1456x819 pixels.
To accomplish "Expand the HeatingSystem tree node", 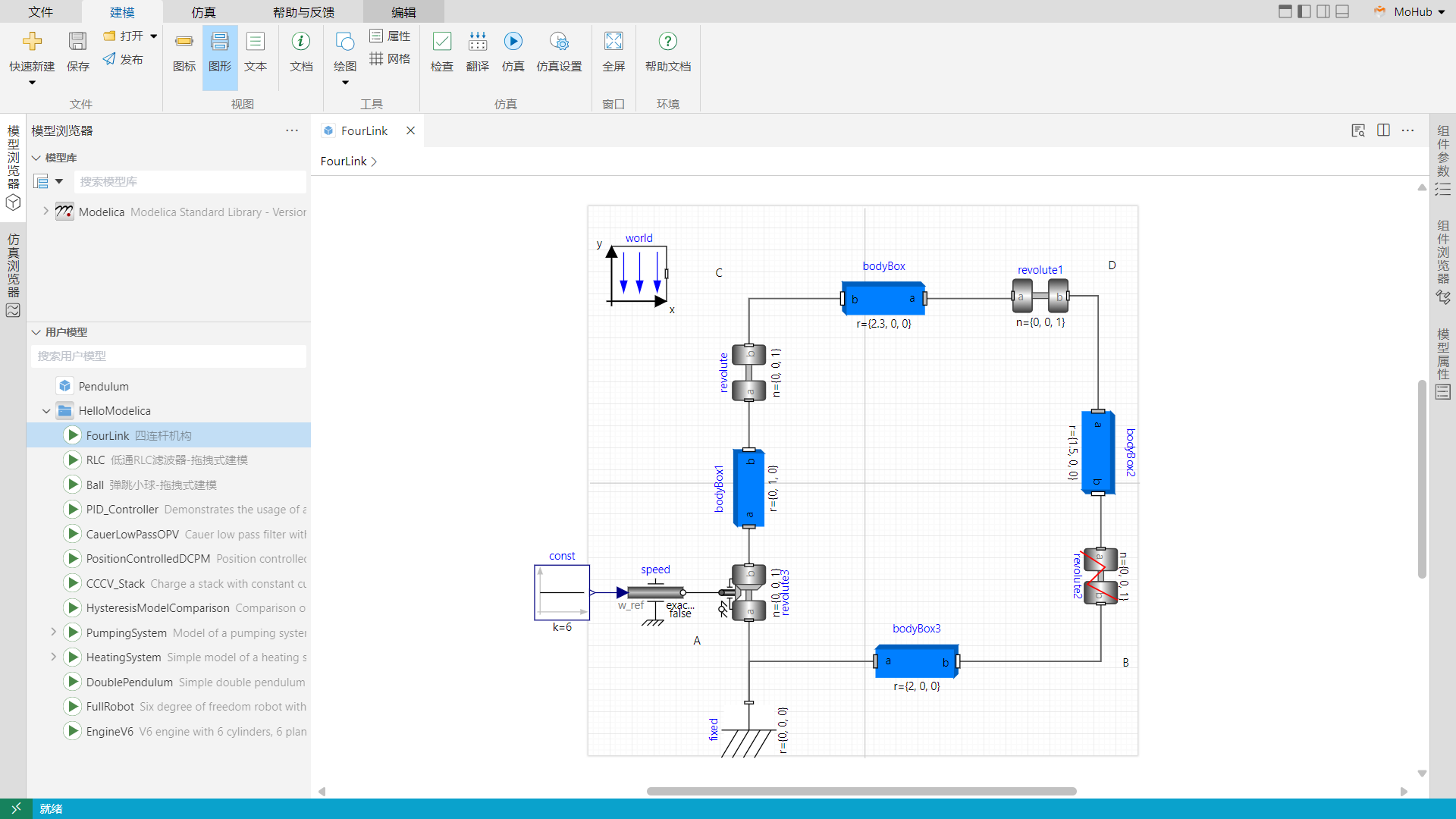I will coord(54,657).
